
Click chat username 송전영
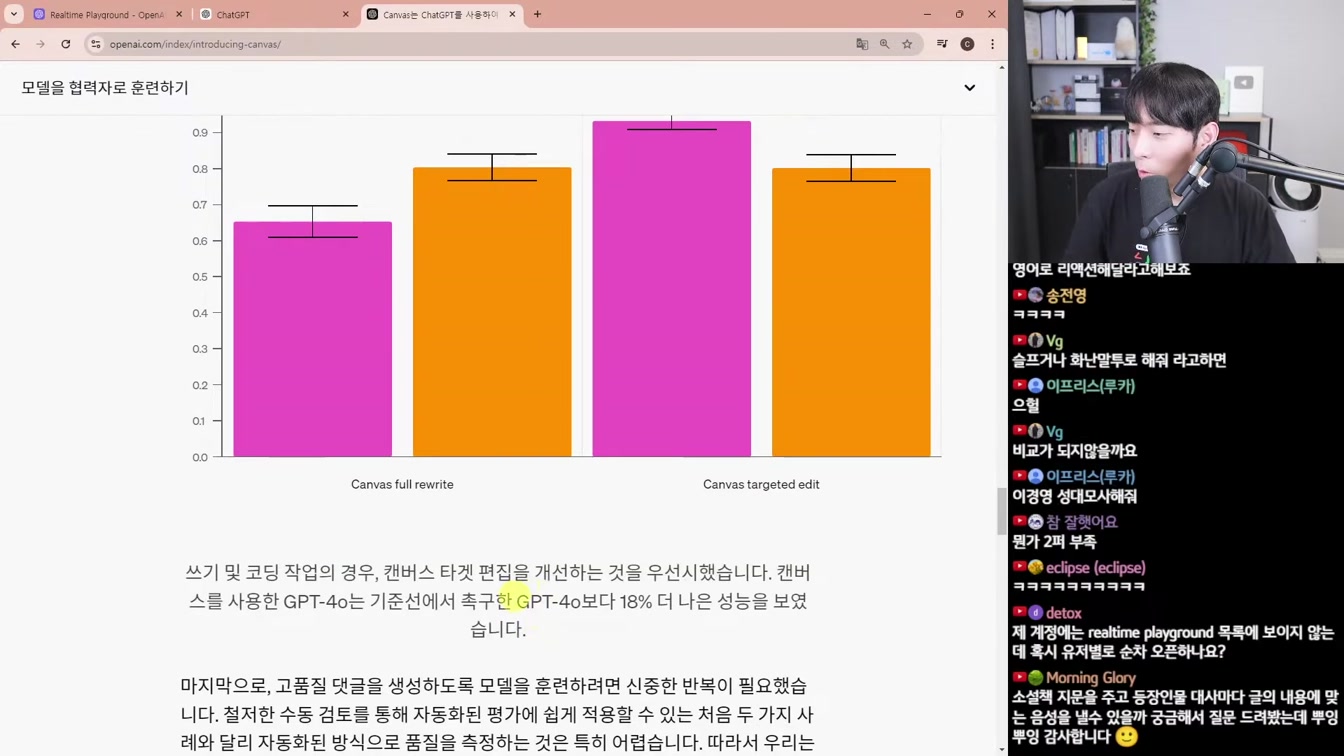pyautogui.click(x=1066, y=295)
